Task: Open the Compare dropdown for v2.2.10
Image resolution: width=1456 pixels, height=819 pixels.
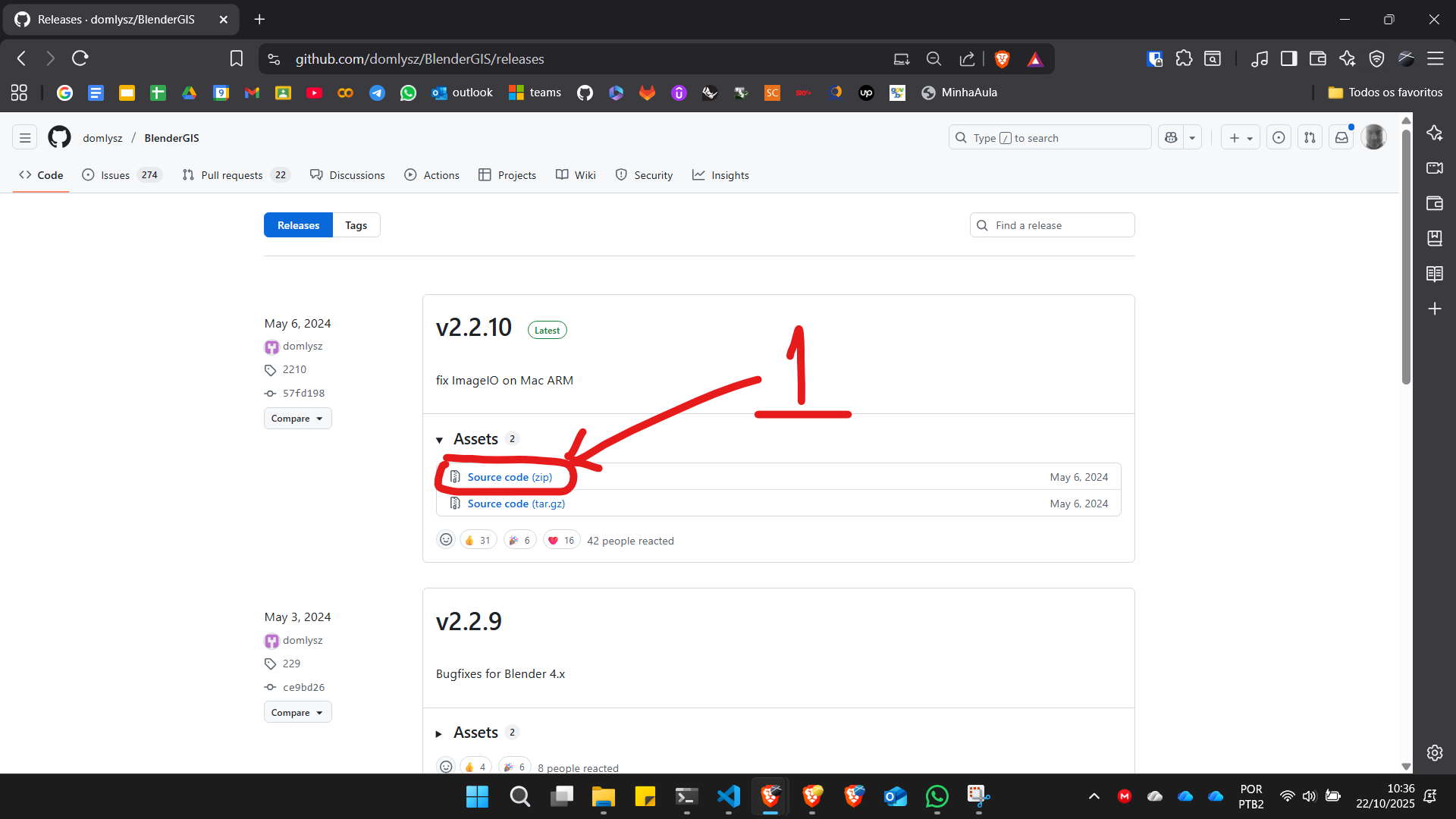Action: click(x=297, y=419)
